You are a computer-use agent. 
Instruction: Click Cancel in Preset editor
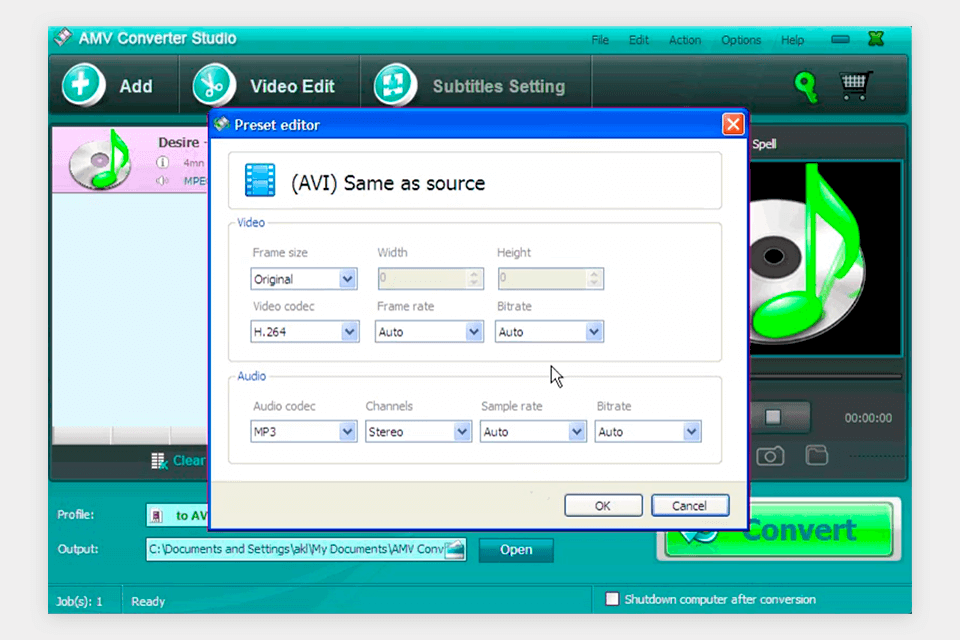pos(689,506)
